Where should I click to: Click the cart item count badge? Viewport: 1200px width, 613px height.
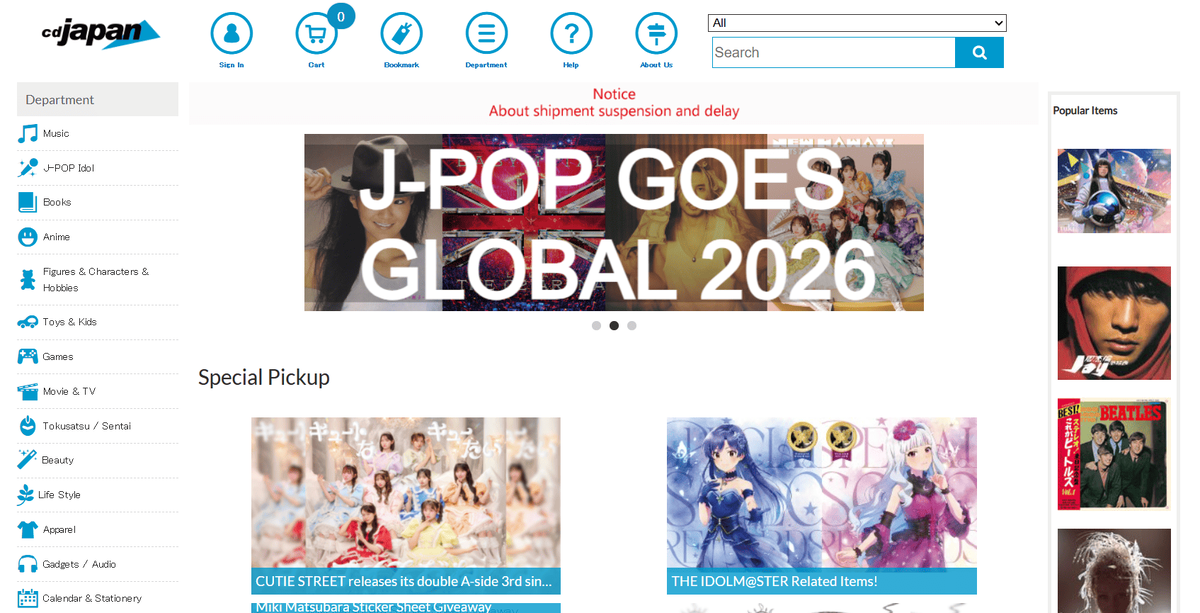(341, 16)
